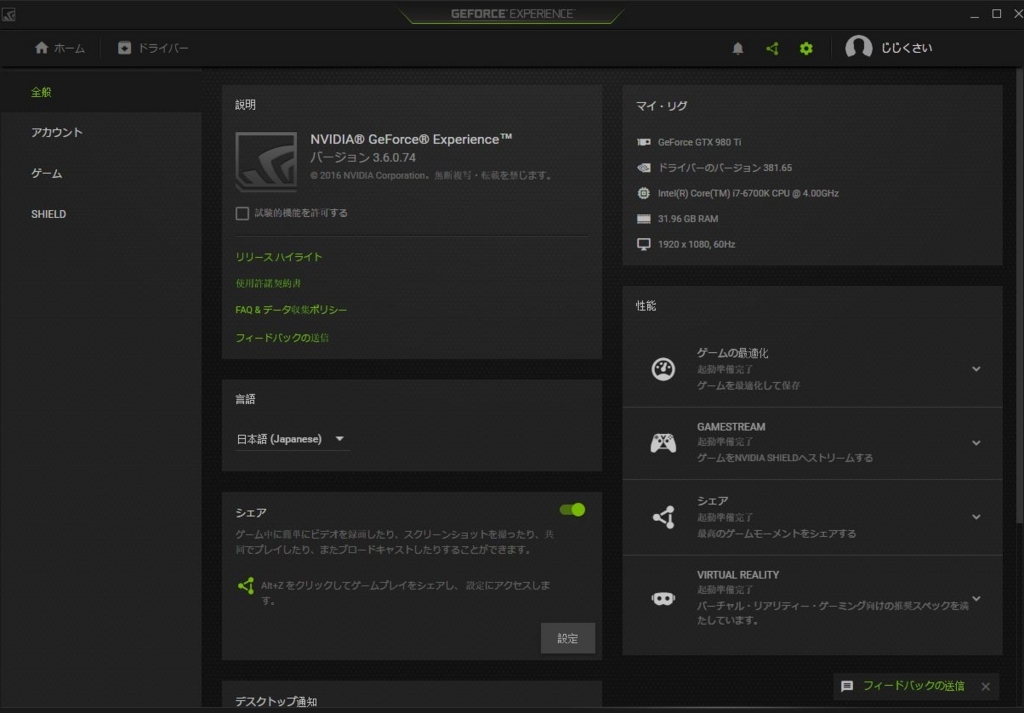Viewport: 1024px width, 713px height.
Task: Open the SHIELD settings tab
Action: 101,214
